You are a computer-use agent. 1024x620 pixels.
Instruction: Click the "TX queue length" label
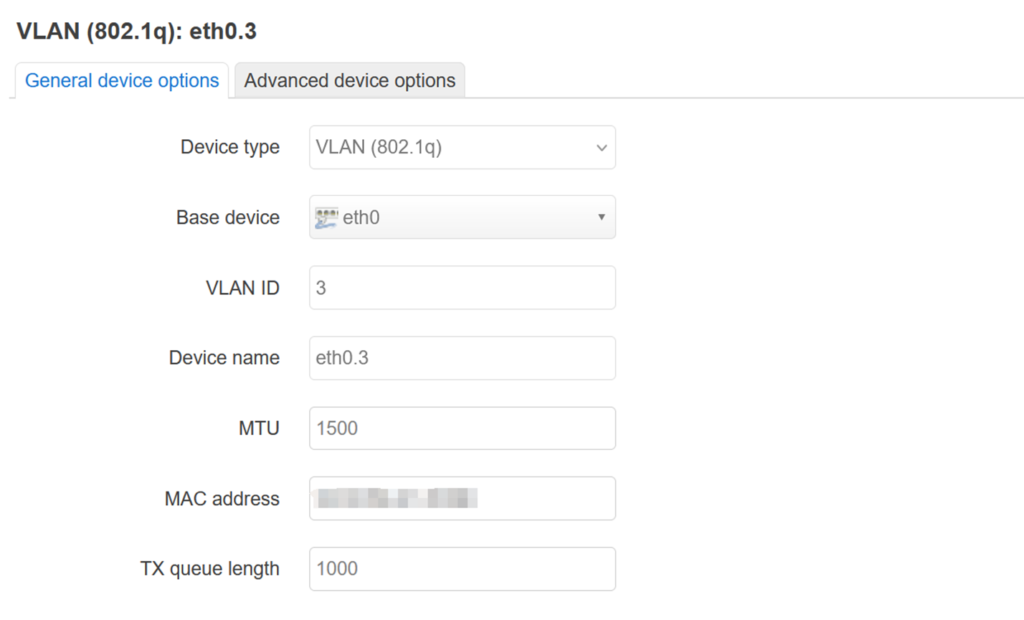tap(210, 569)
